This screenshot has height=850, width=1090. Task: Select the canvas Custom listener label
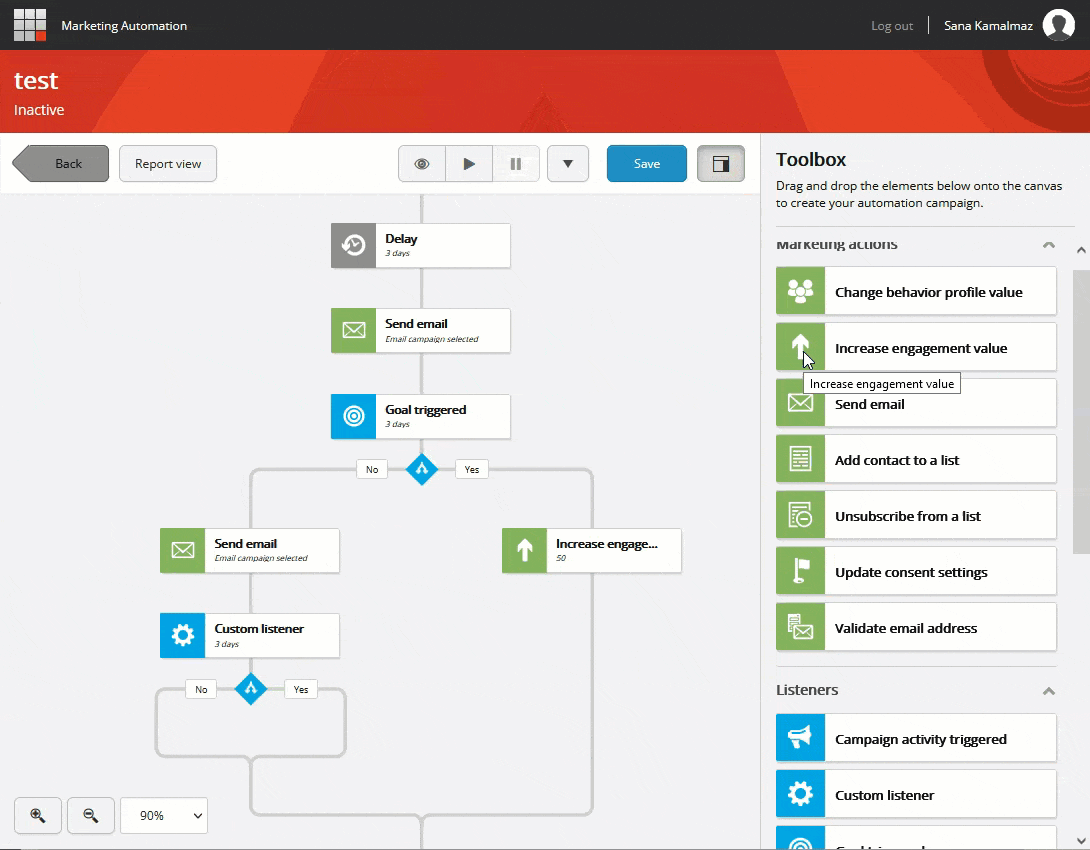(x=259, y=628)
